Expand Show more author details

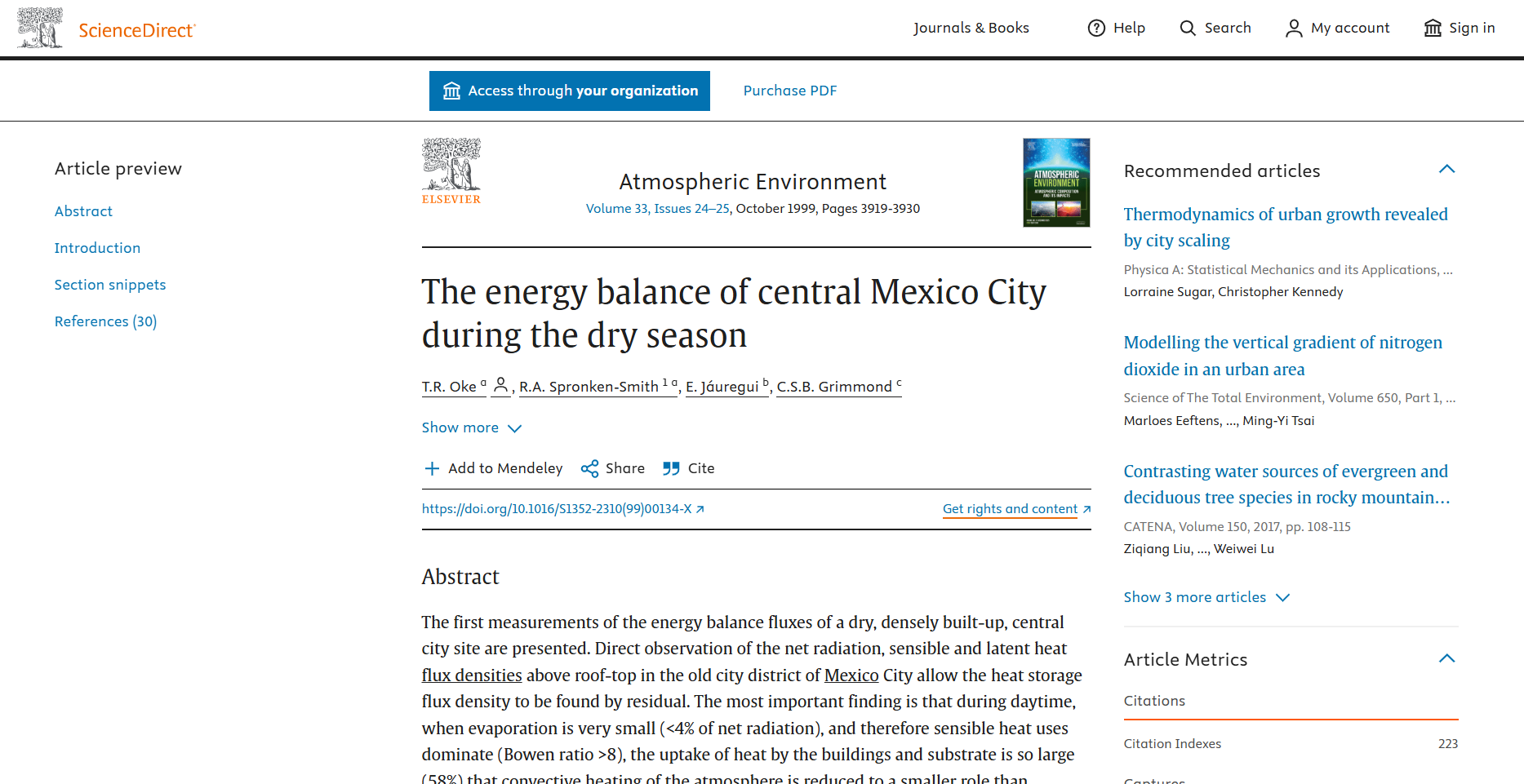click(x=472, y=427)
